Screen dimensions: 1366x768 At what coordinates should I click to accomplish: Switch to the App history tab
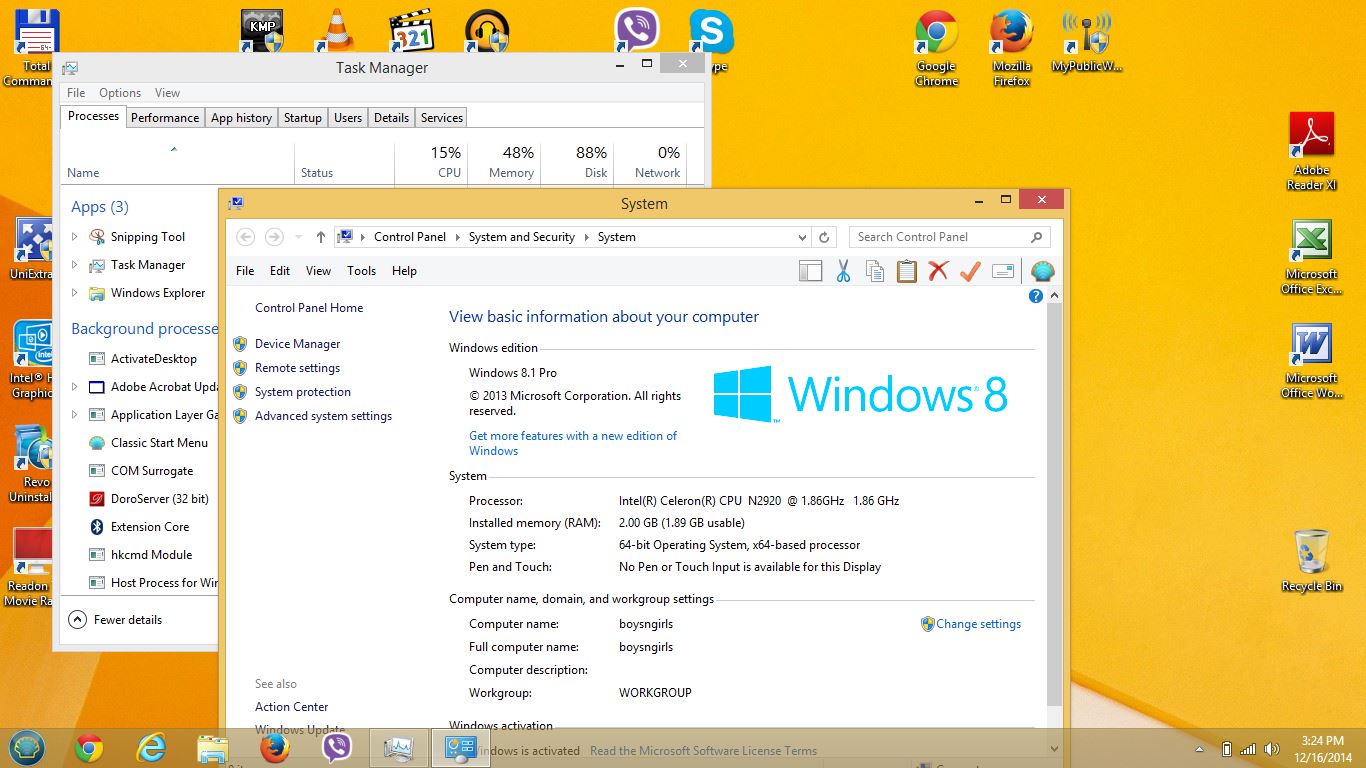click(x=241, y=118)
